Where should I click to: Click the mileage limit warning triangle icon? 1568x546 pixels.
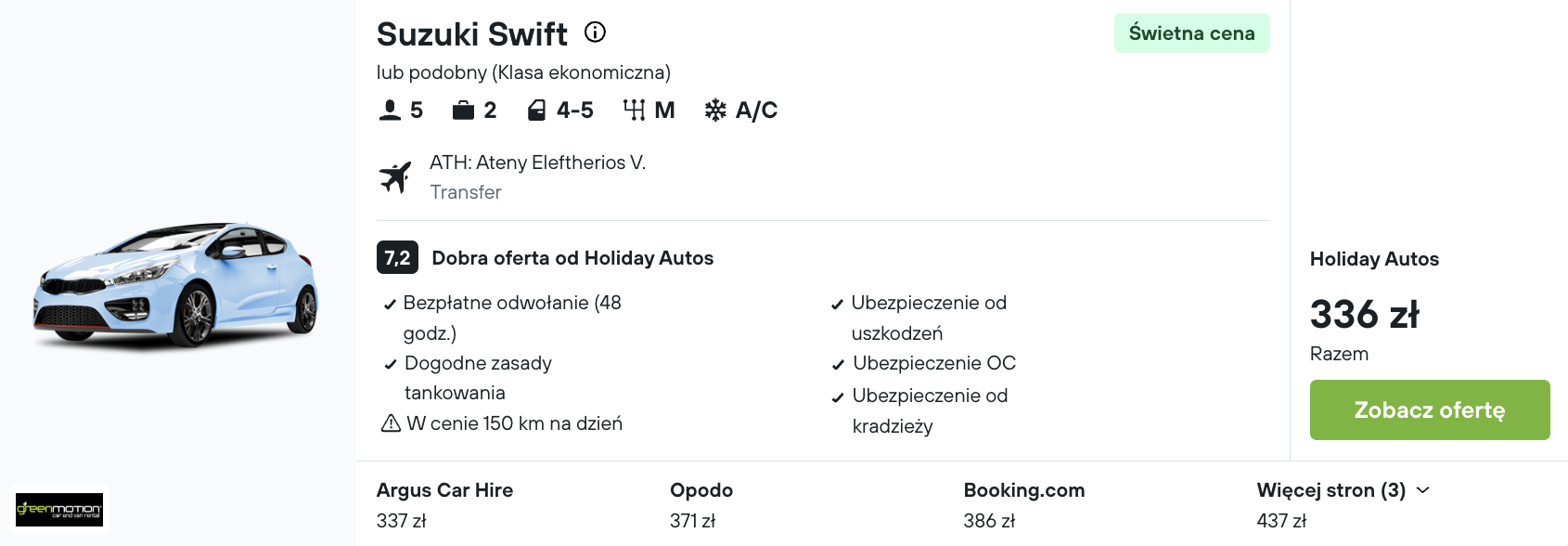(391, 423)
